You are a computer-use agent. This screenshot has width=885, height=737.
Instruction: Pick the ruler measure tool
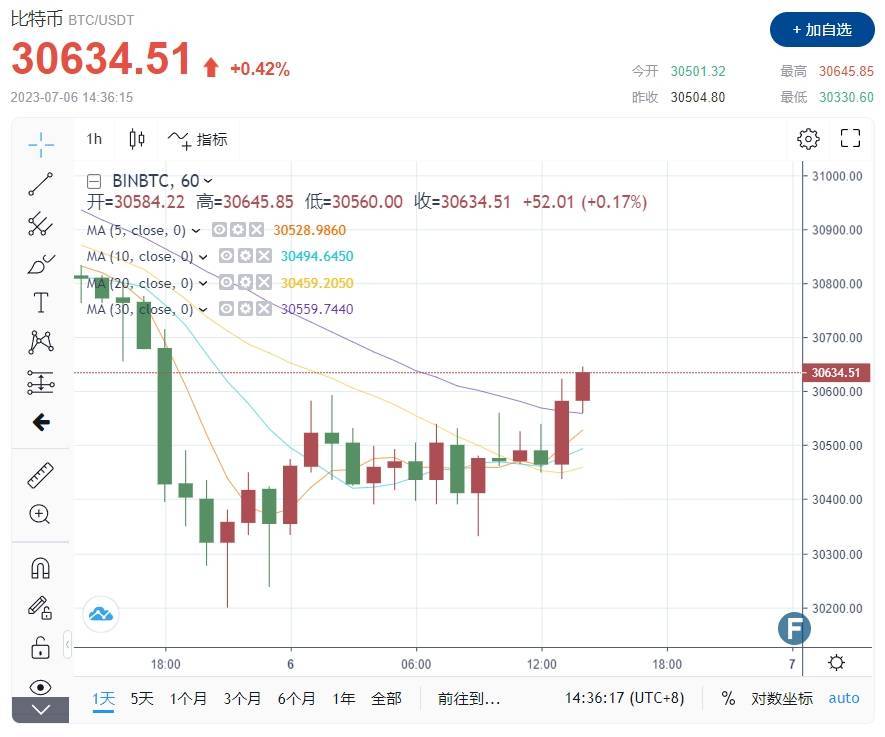(40, 474)
